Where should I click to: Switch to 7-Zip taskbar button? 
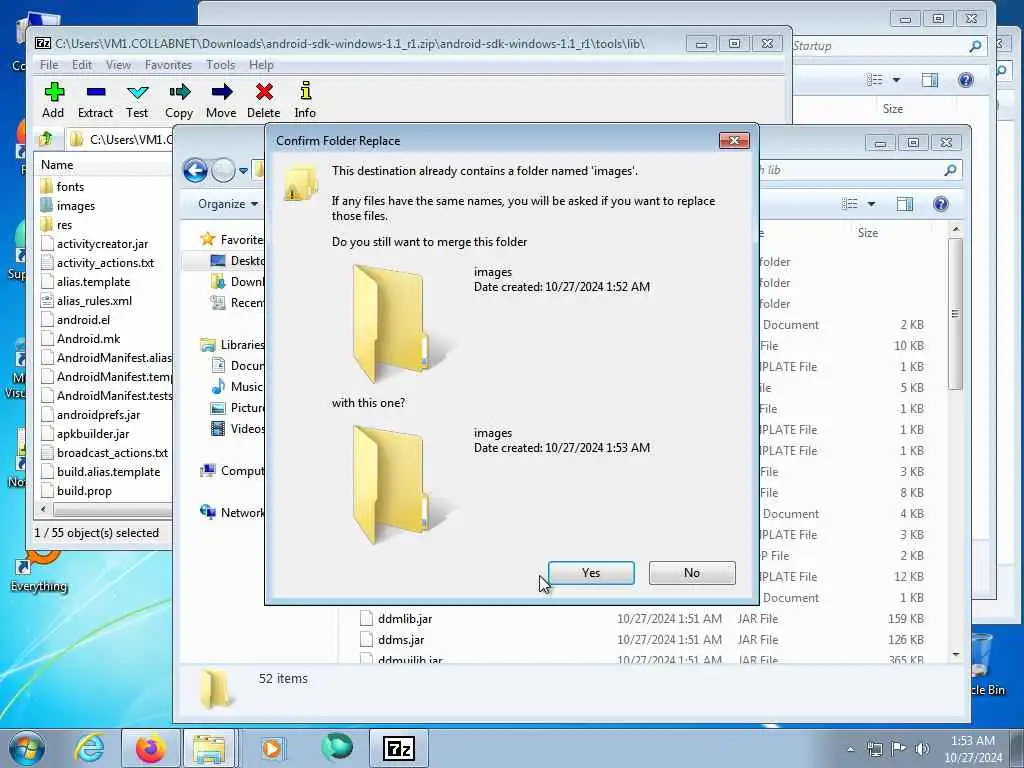tap(399, 748)
